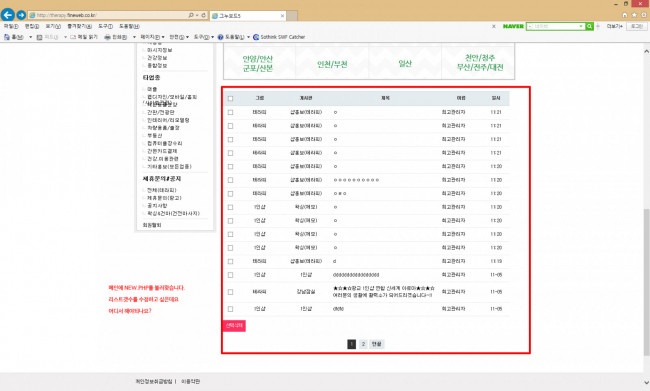Click the browser forward arrow button
650x391 pixels.
(x=21, y=15)
